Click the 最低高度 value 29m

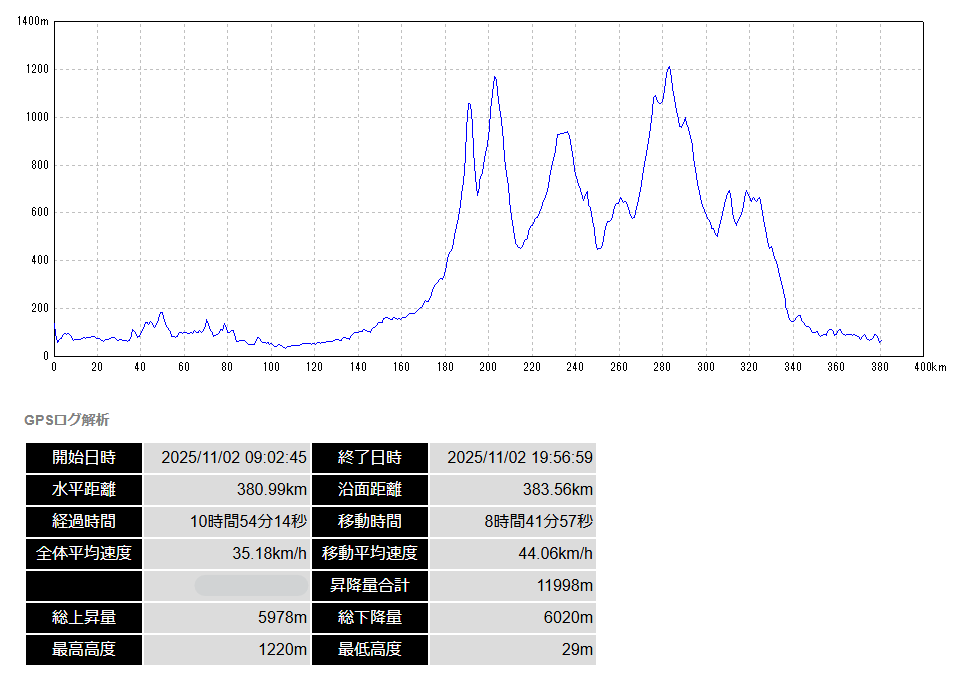pos(577,649)
